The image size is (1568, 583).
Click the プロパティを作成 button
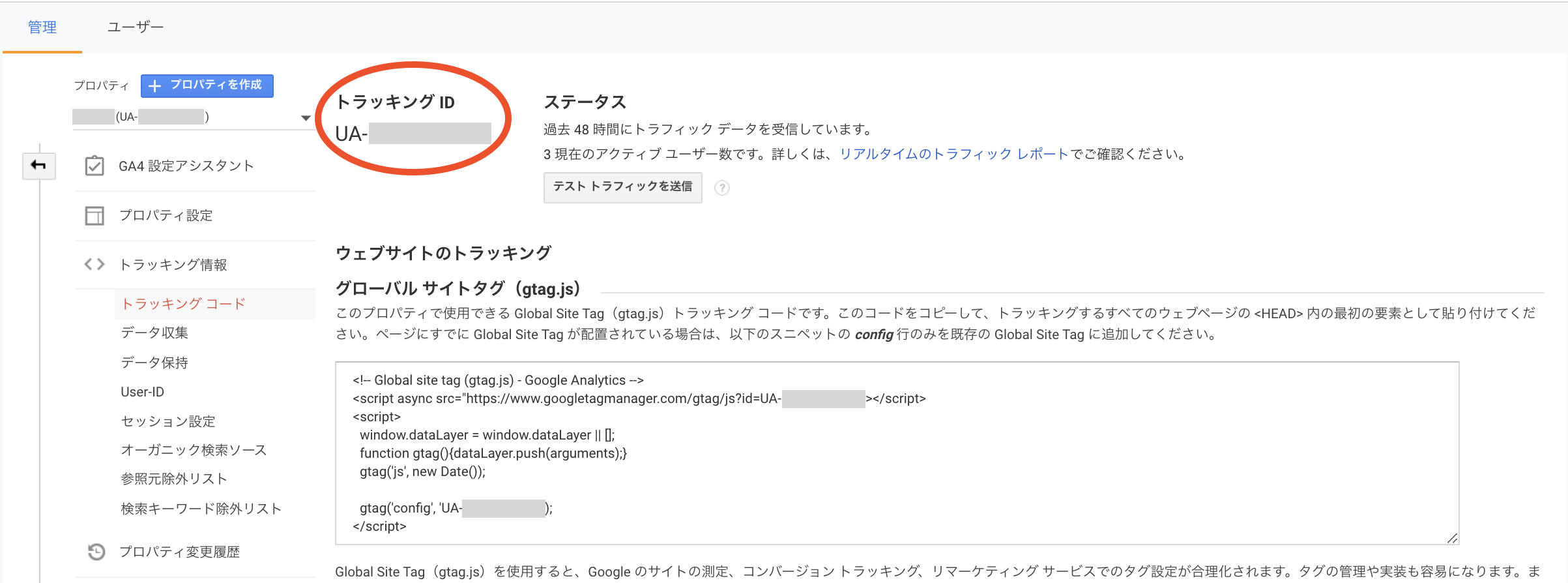207,85
